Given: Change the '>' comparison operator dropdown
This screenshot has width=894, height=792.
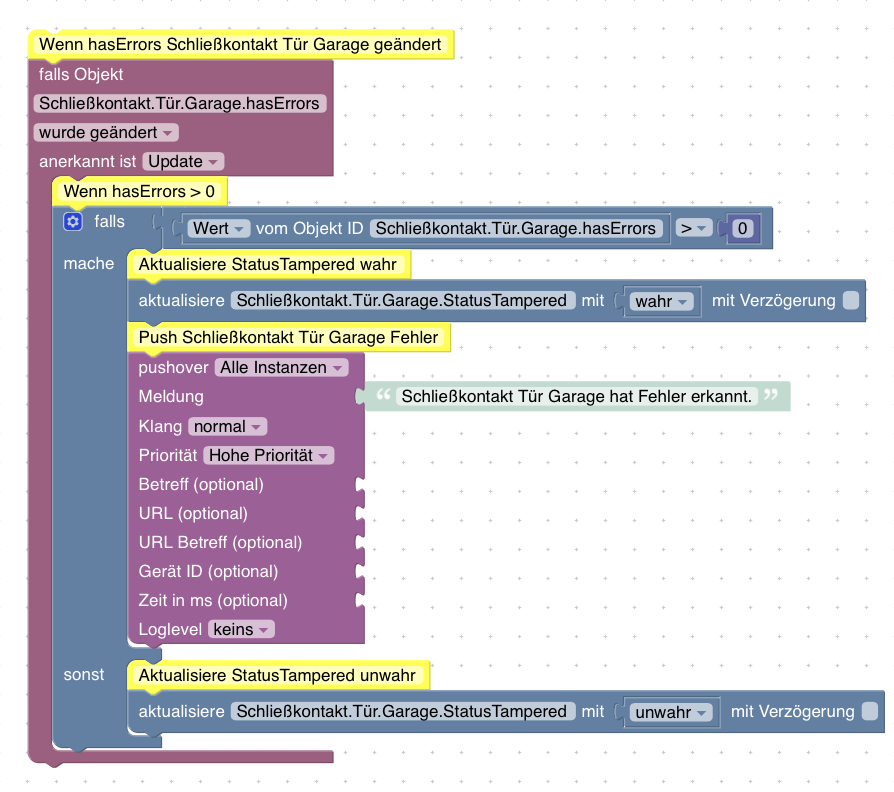Looking at the screenshot, I should 693,228.
